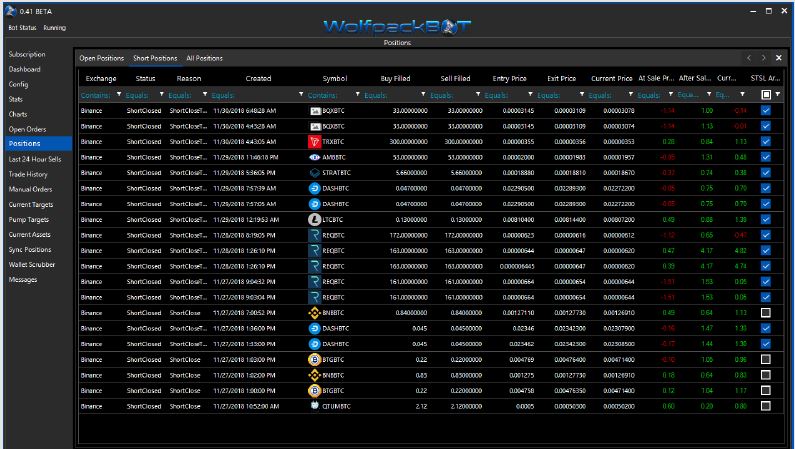795x449 pixels.
Task: Open Config in the sidebar
Action: [x=18, y=84]
